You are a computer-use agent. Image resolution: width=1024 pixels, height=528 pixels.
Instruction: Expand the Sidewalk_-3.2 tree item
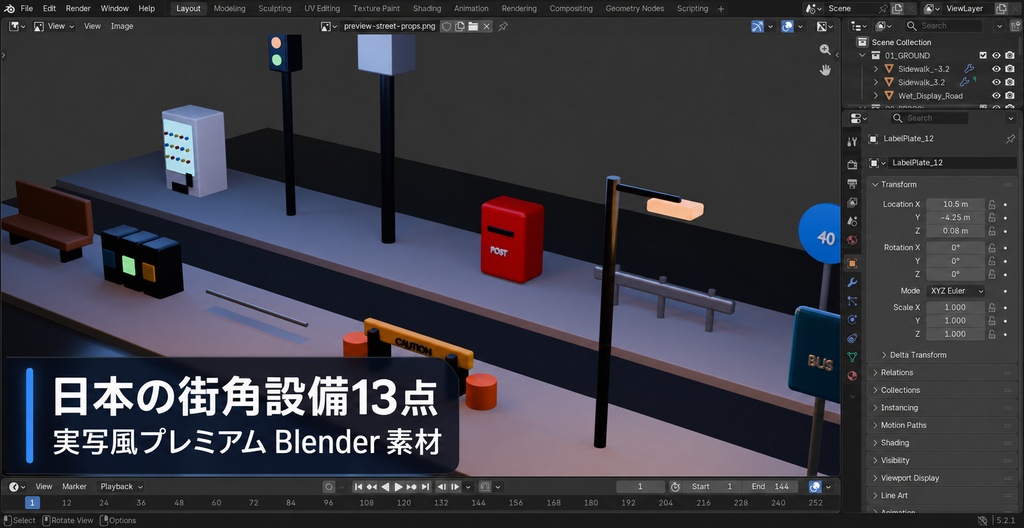876,69
